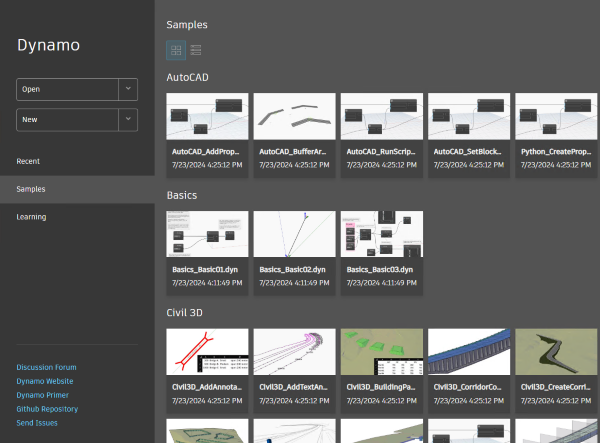Switch Samples to list view
Screen dimensions: 600x443
[x=196, y=50]
